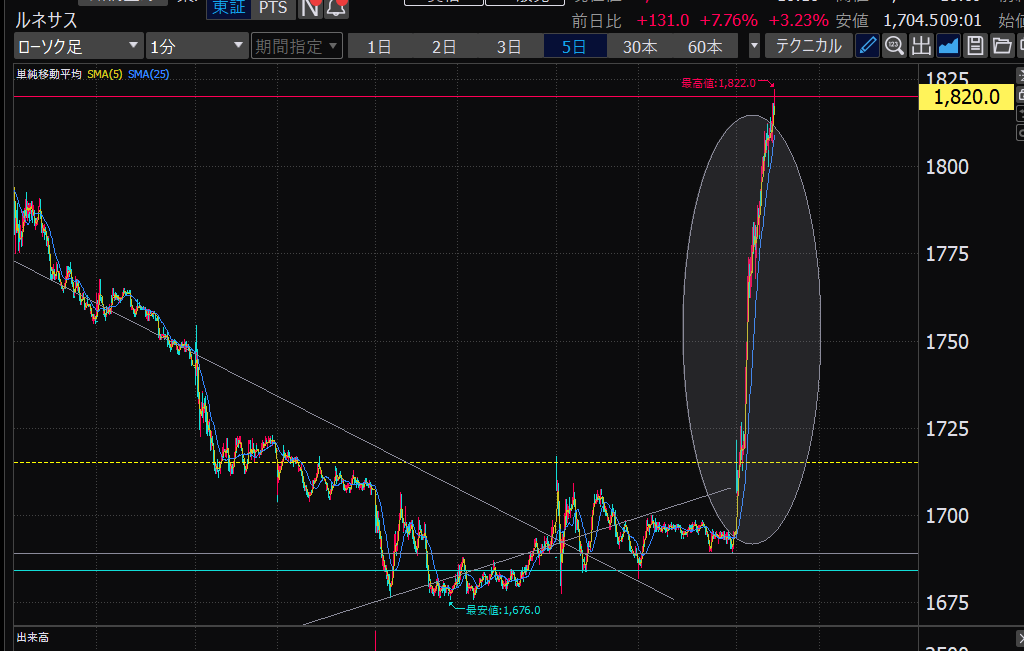
Task: Open the 1分 interval dropdown
Action: (x=196, y=45)
